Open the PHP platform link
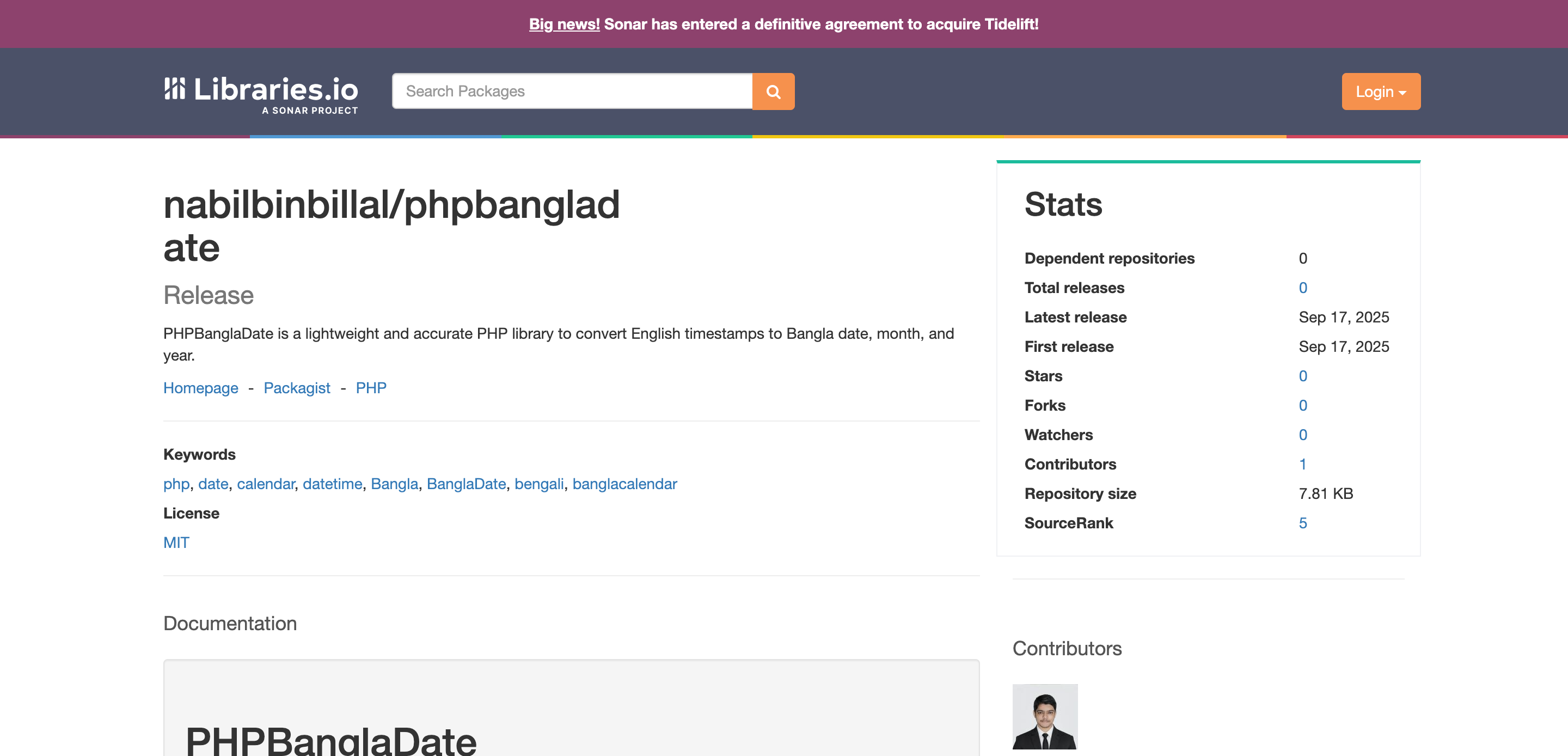 point(371,388)
